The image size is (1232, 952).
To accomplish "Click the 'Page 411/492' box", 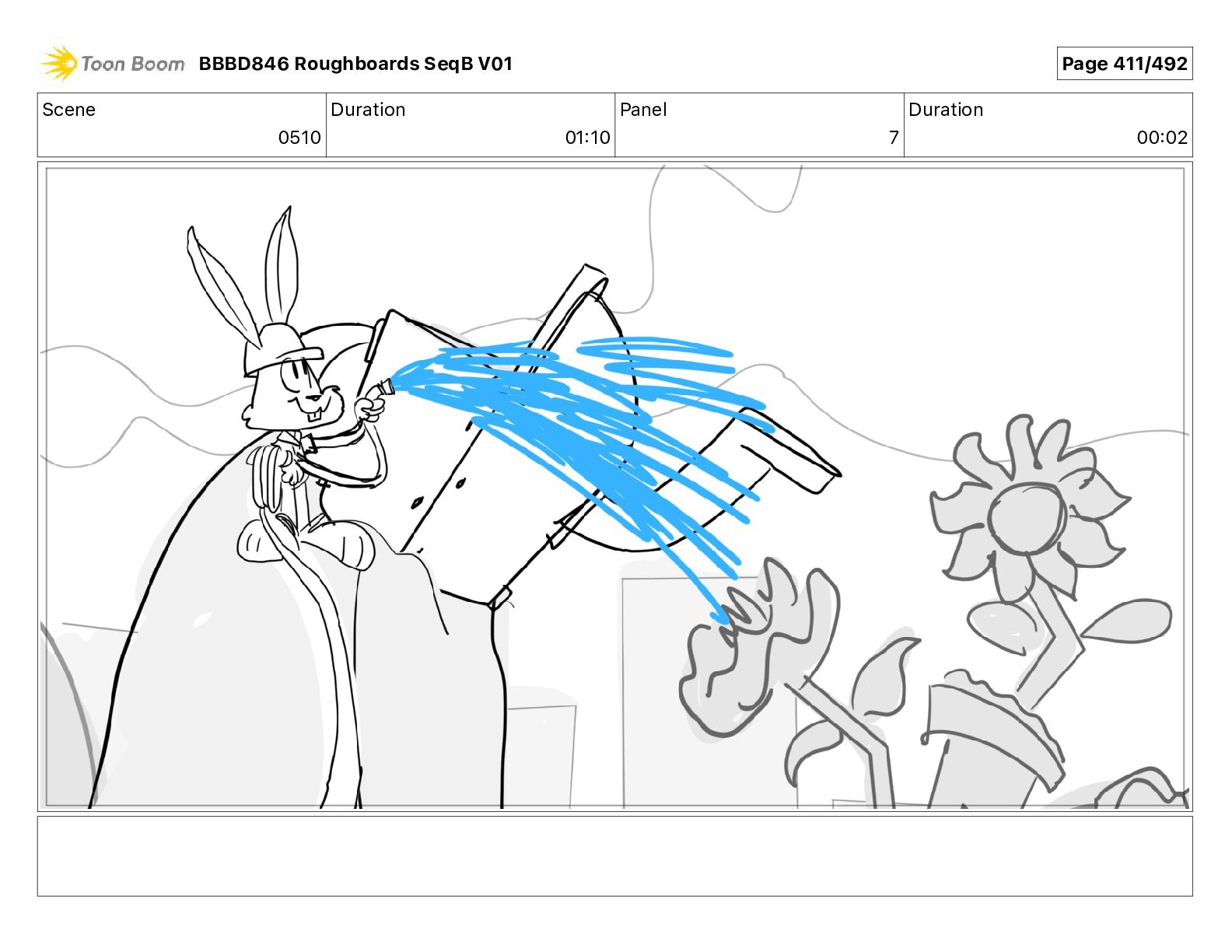I will (x=1124, y=64).
